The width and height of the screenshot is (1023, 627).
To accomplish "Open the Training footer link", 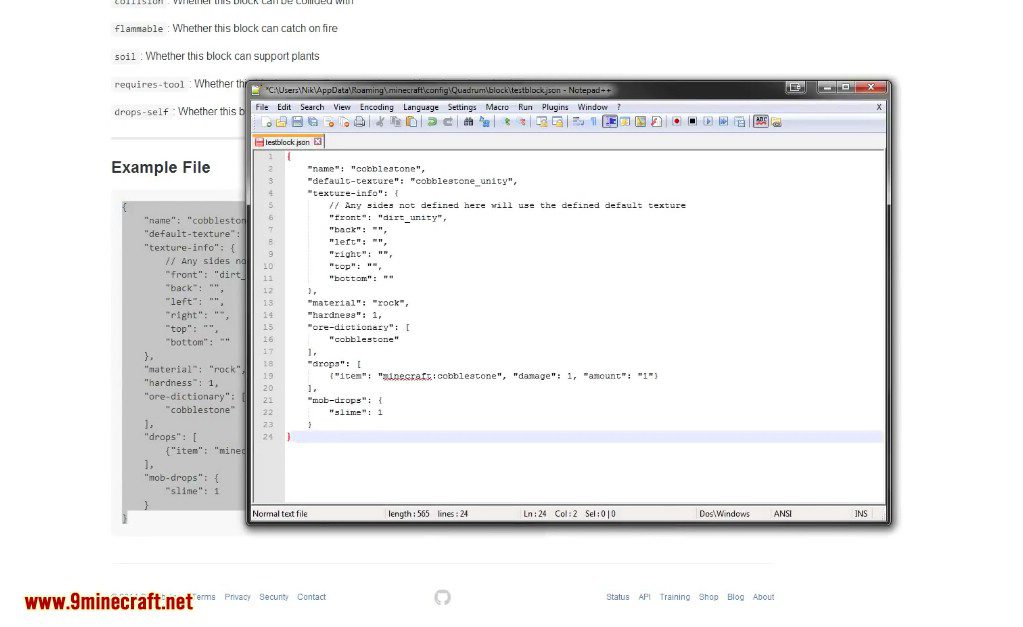I will coord(675,597).
